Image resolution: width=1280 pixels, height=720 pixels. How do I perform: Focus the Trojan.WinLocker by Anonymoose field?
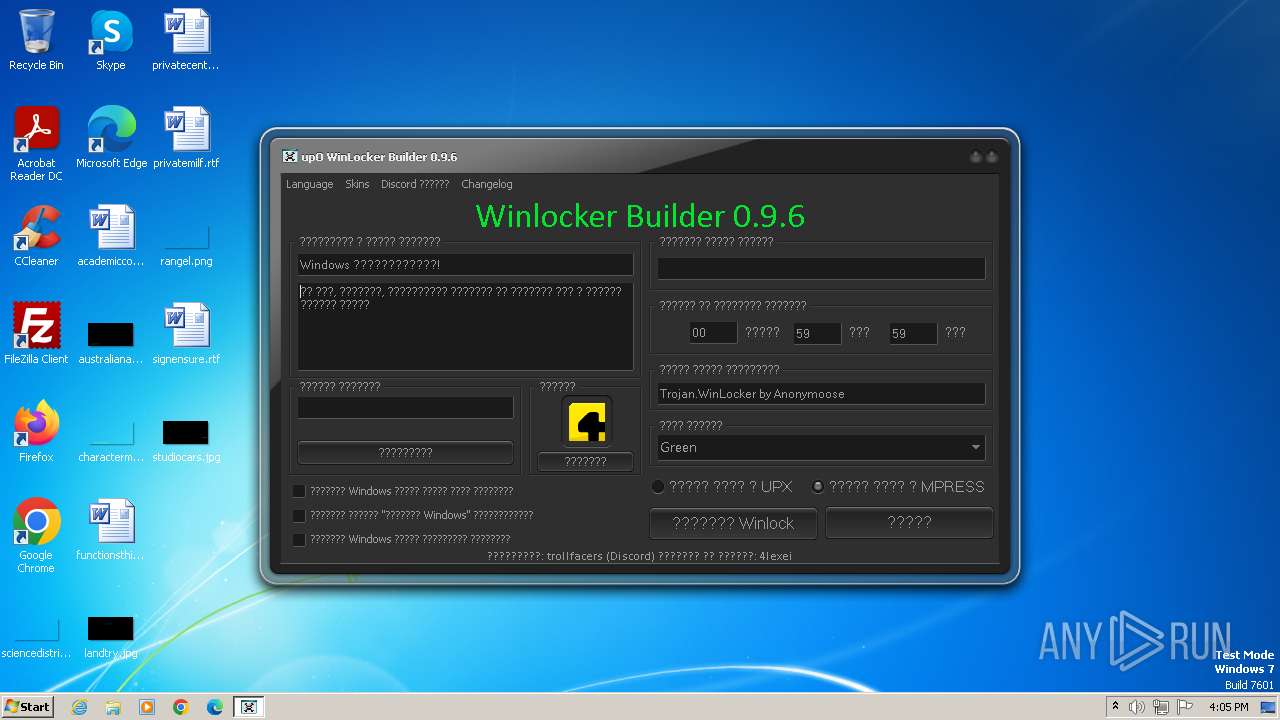[x=821, y=394]
